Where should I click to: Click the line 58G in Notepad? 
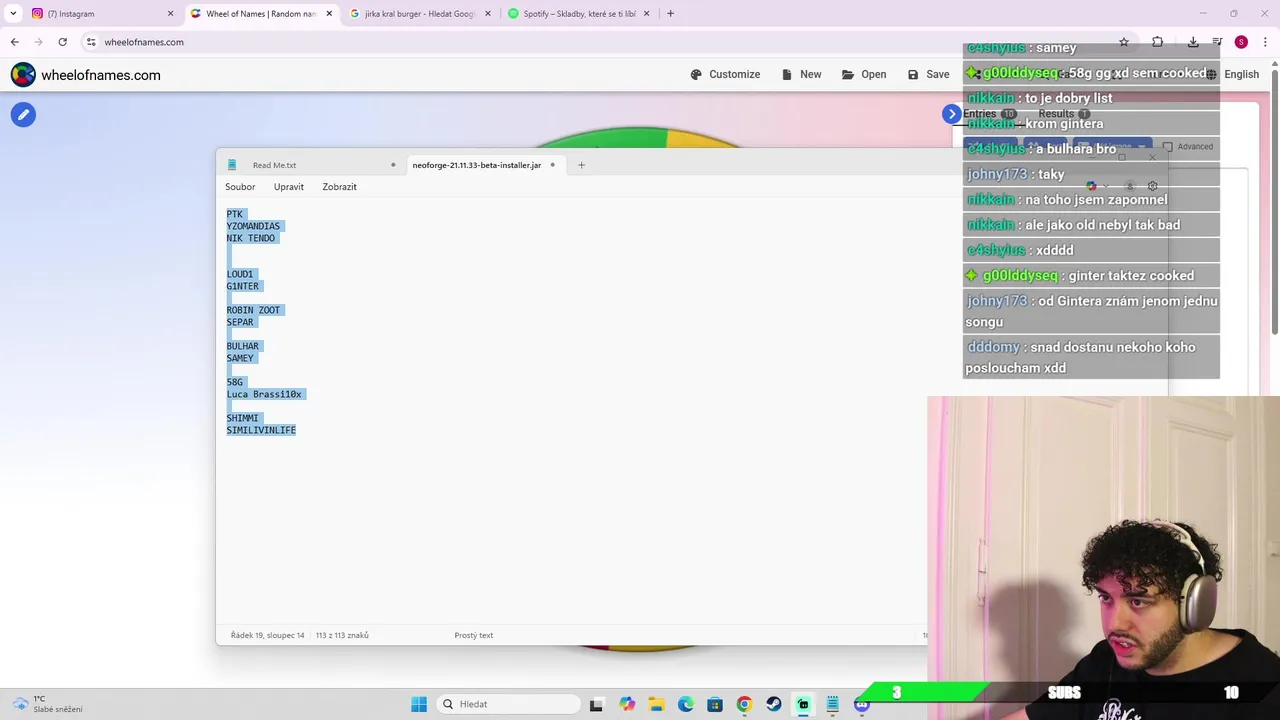[x=235, y=382]
